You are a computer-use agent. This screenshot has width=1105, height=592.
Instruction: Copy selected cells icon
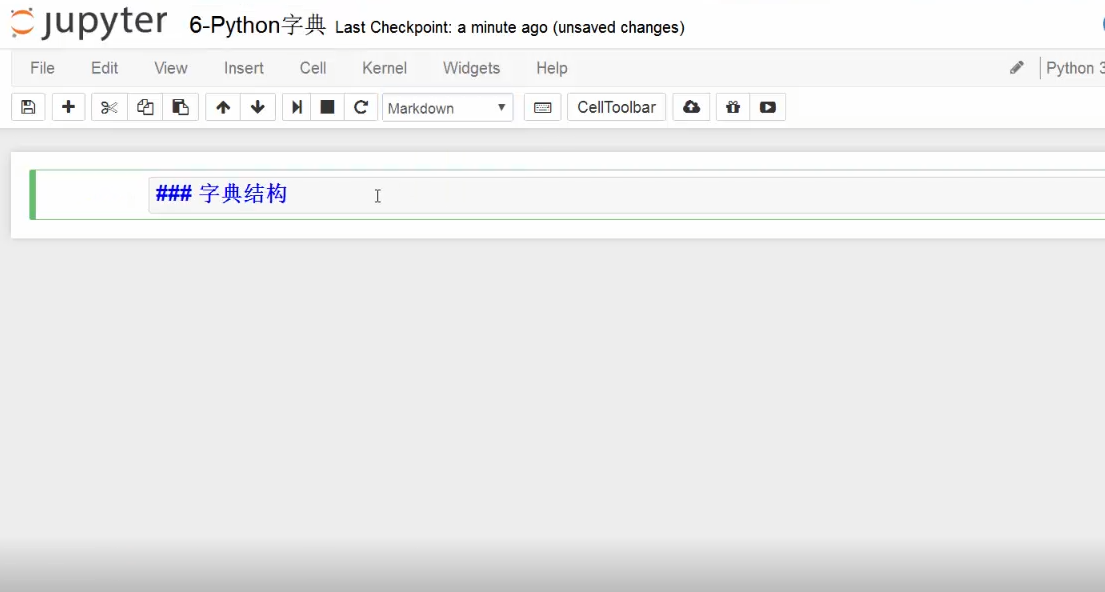point(145,108)
